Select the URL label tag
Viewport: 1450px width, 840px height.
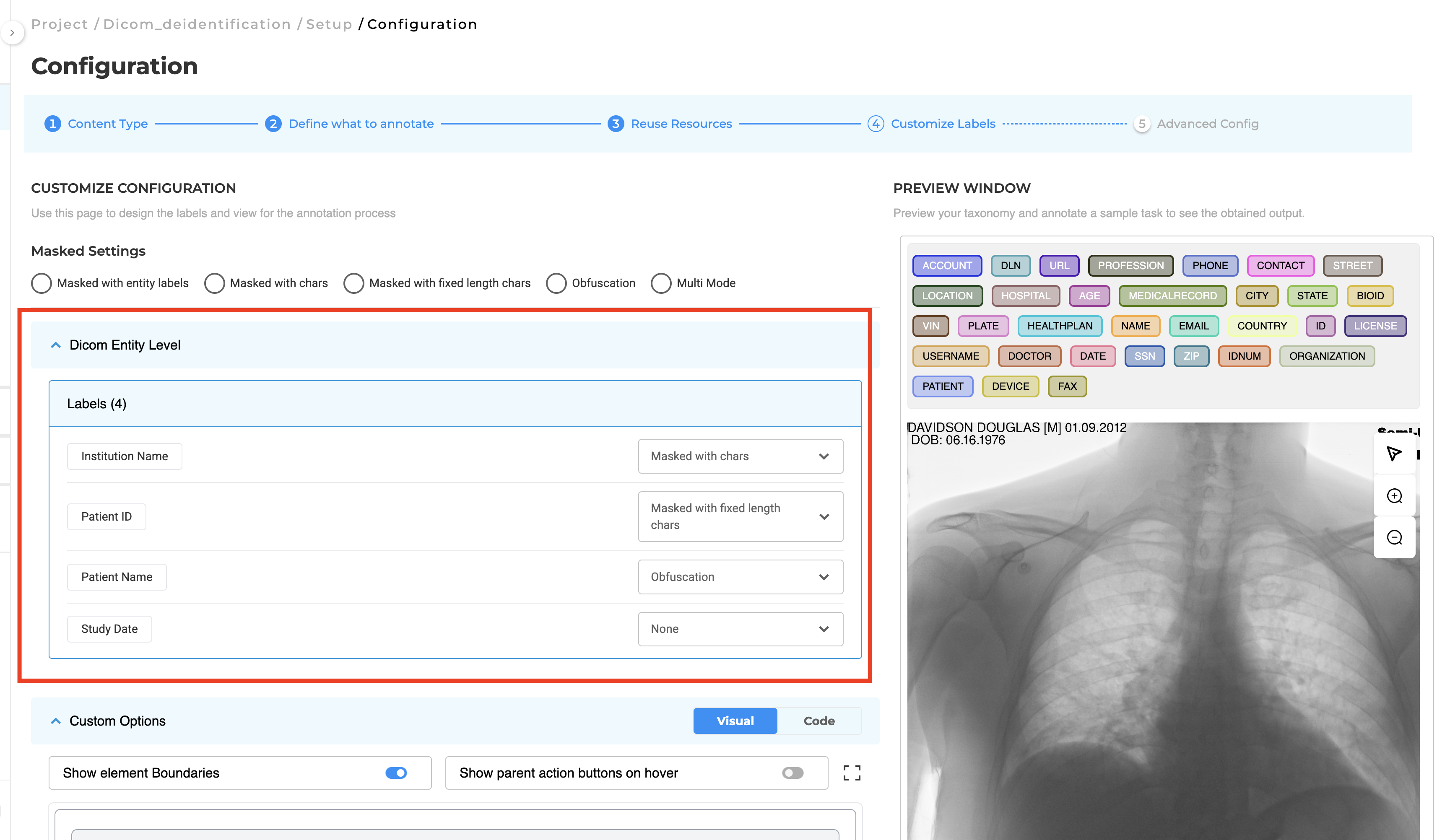[x=1059, y=266]
